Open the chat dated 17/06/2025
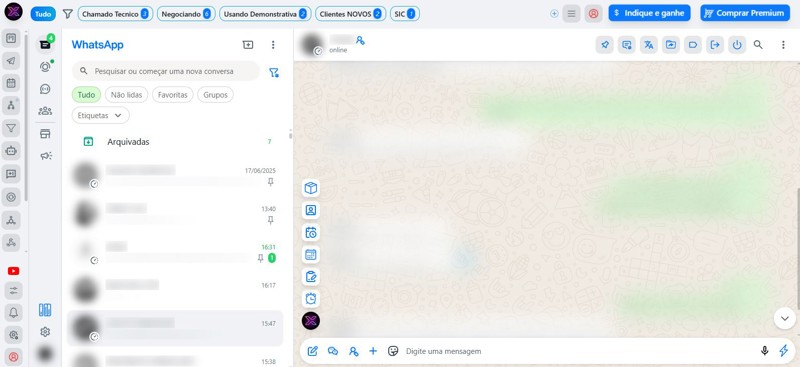Screen dimensions: 800x367 [x=175, y=176]
